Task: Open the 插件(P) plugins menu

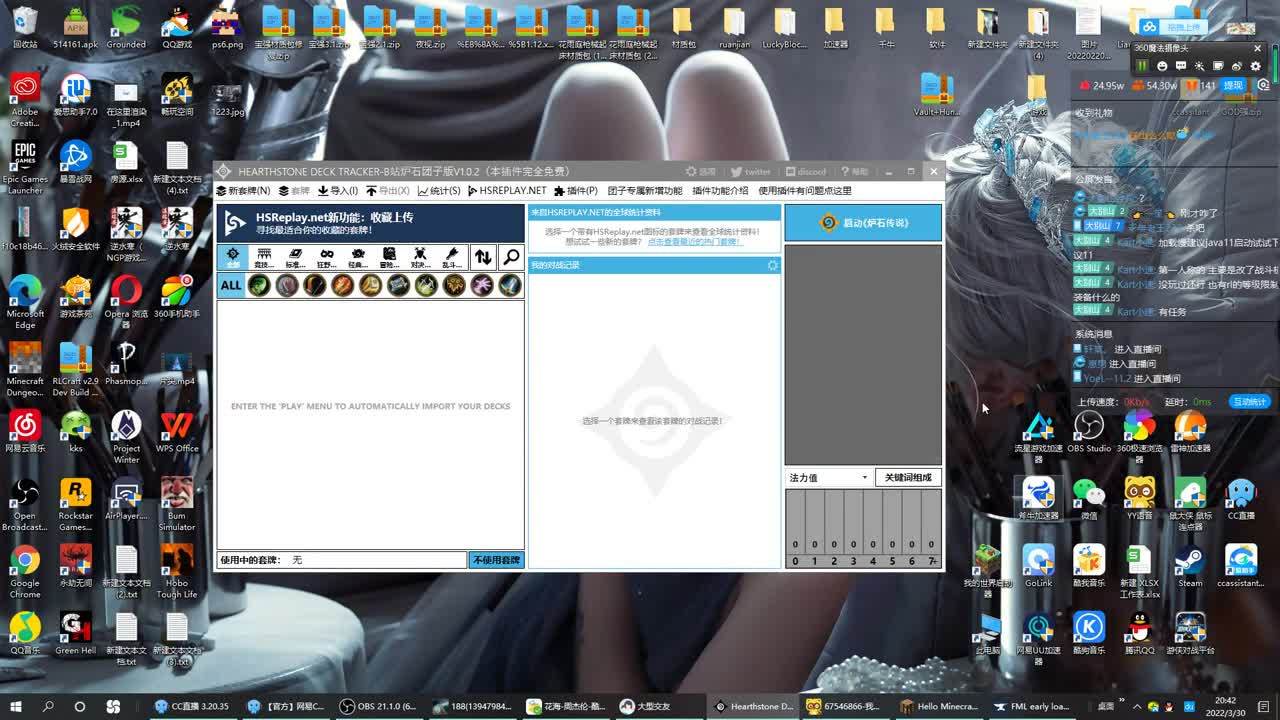Action: [576, 191]
